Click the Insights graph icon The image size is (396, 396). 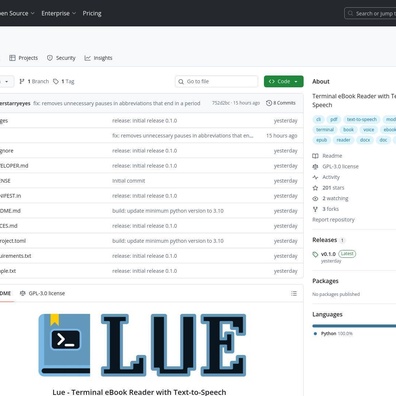[87, 58]
